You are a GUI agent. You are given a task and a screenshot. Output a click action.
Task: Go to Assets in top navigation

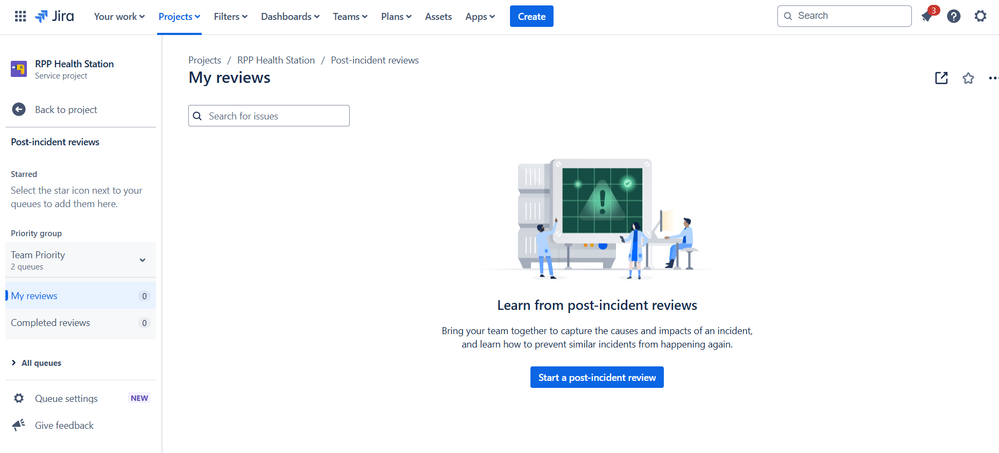point(438,17)
